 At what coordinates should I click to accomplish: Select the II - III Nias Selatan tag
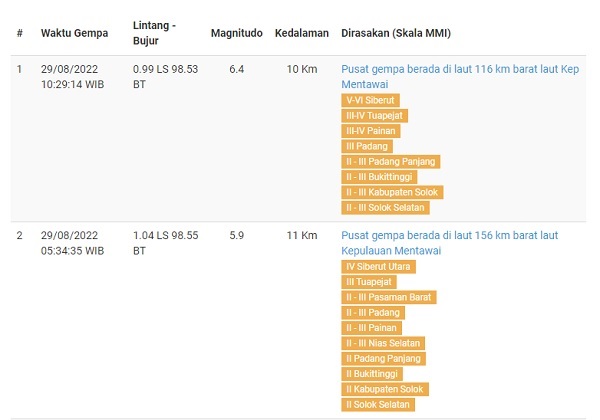383,343
